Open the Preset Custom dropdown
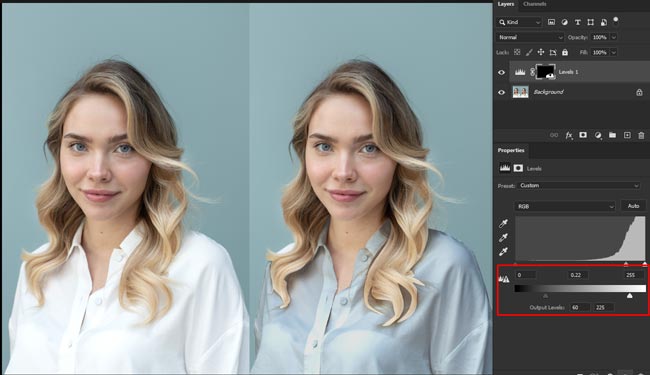Viewport: 650px width, 375px height. tap(579, 186)
